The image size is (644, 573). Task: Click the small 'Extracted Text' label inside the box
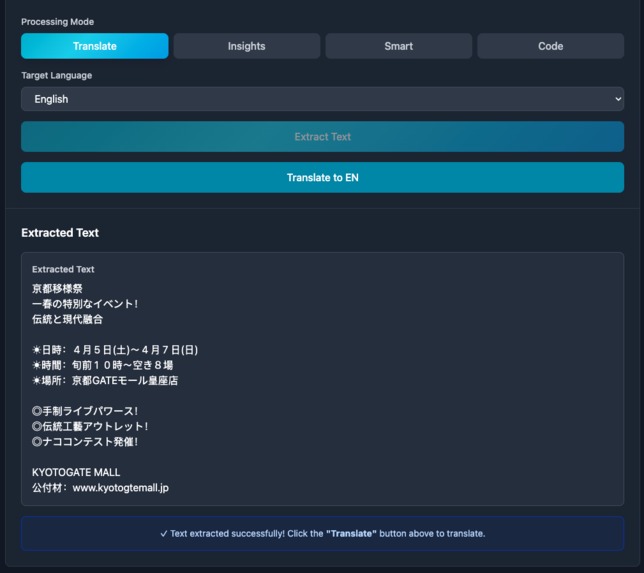coord(63,269)
